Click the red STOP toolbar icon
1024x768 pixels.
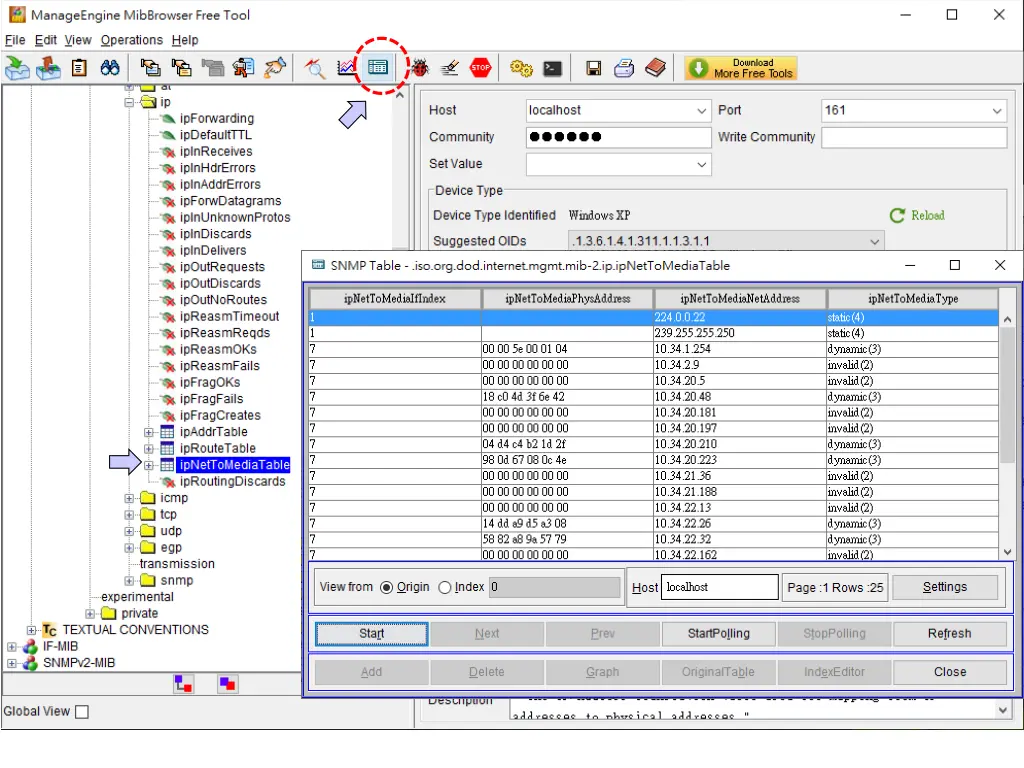click(x=481, y=67)
